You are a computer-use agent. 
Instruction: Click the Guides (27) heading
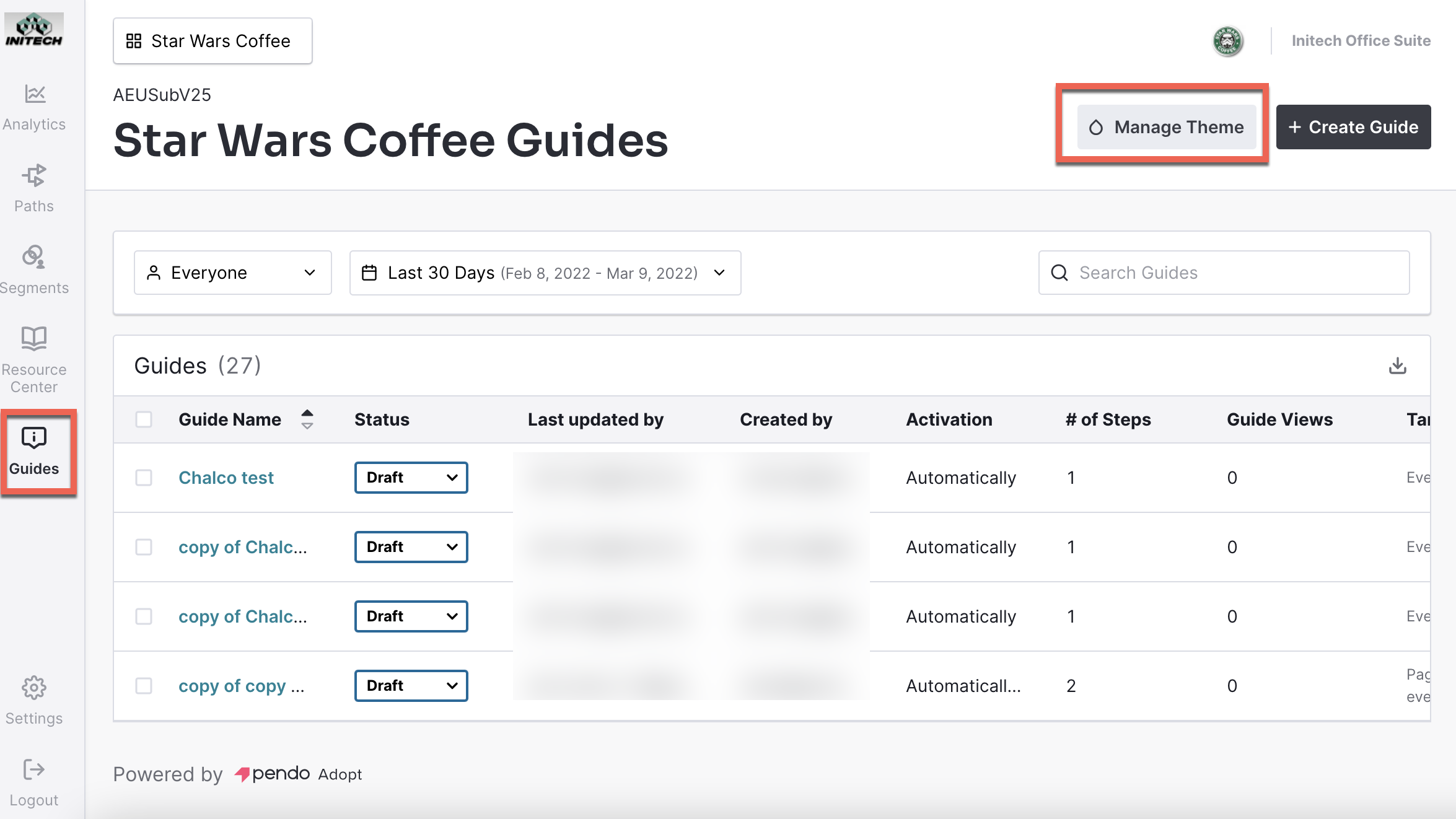tap(198, 366)
